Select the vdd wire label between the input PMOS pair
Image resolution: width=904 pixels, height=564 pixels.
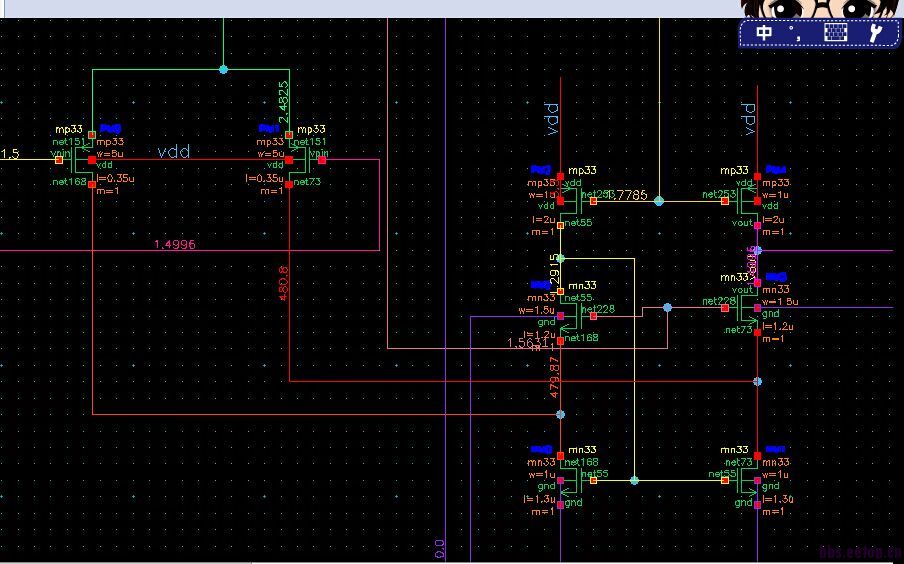click(174, 152)
